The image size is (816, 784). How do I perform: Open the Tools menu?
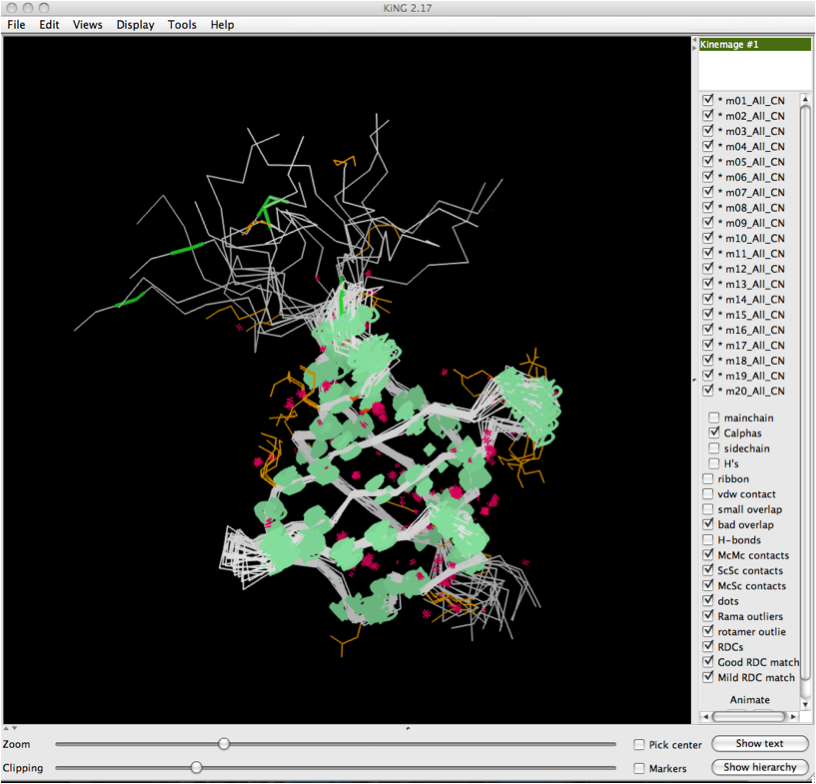tap(182, 24)
